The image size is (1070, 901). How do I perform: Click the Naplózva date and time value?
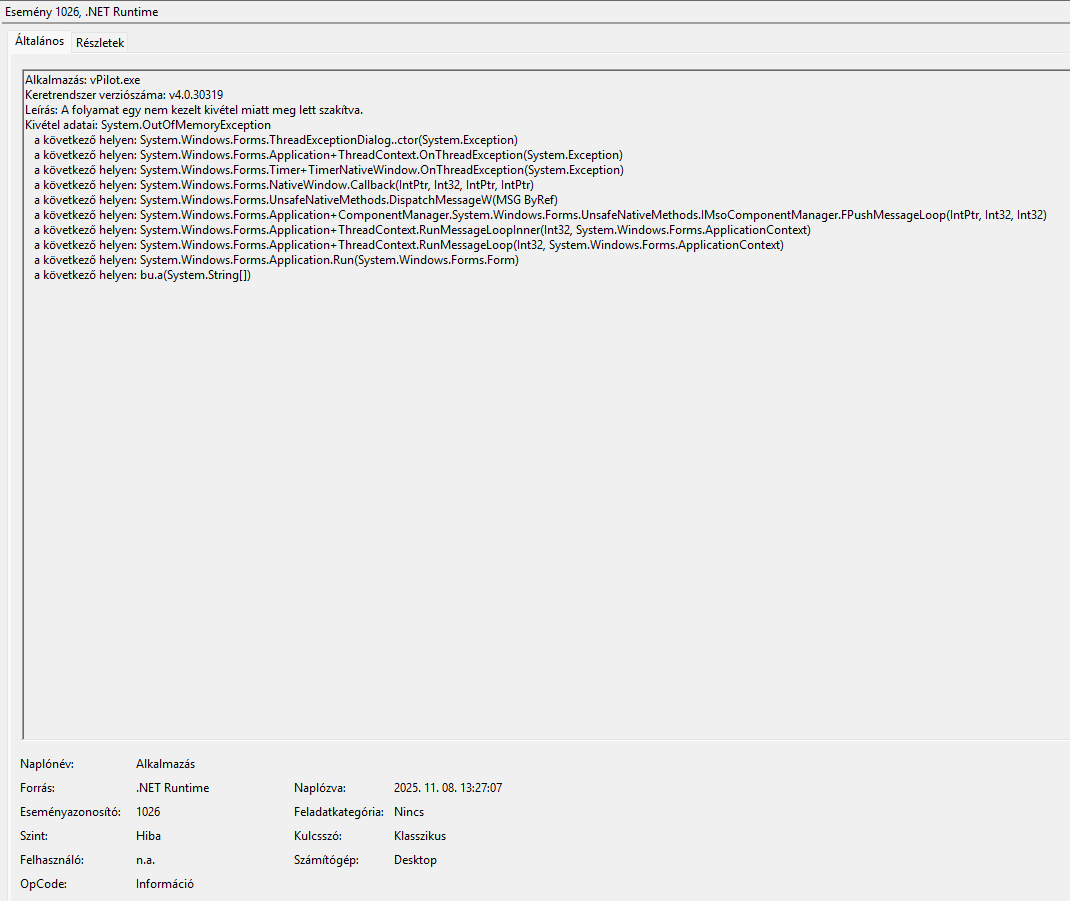[448, 788]
